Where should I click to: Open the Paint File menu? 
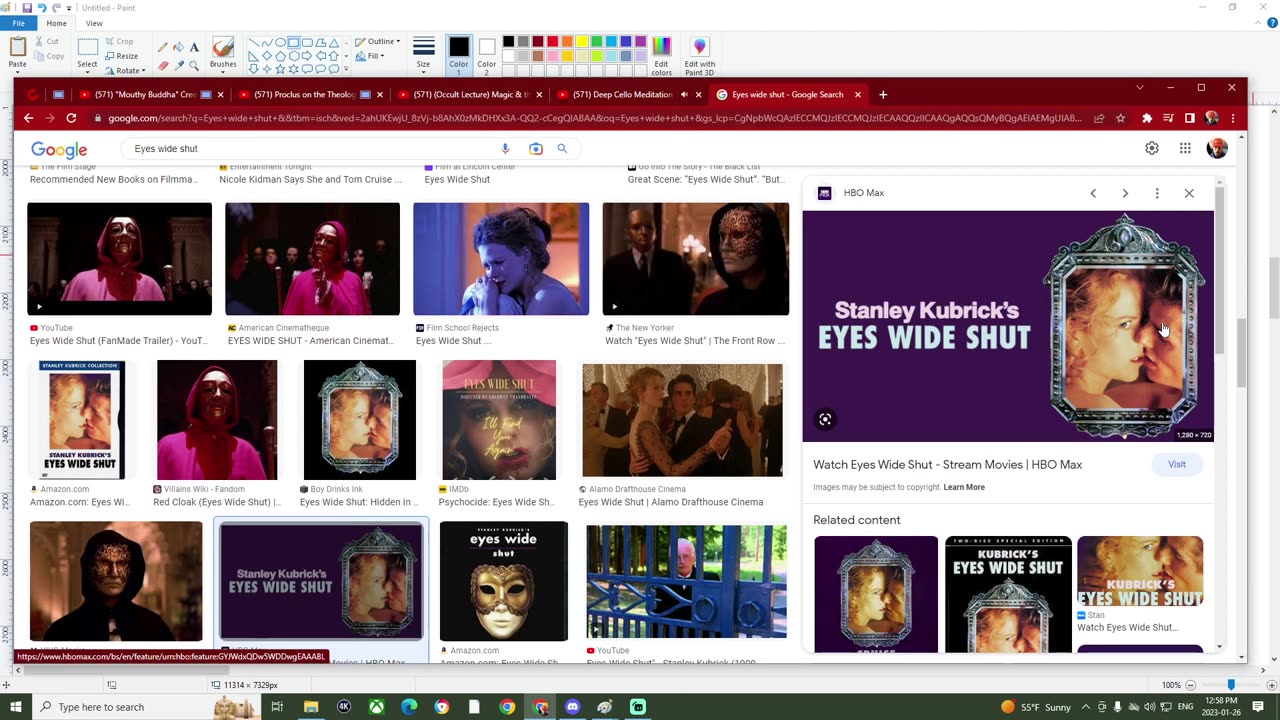pos(19,23)
